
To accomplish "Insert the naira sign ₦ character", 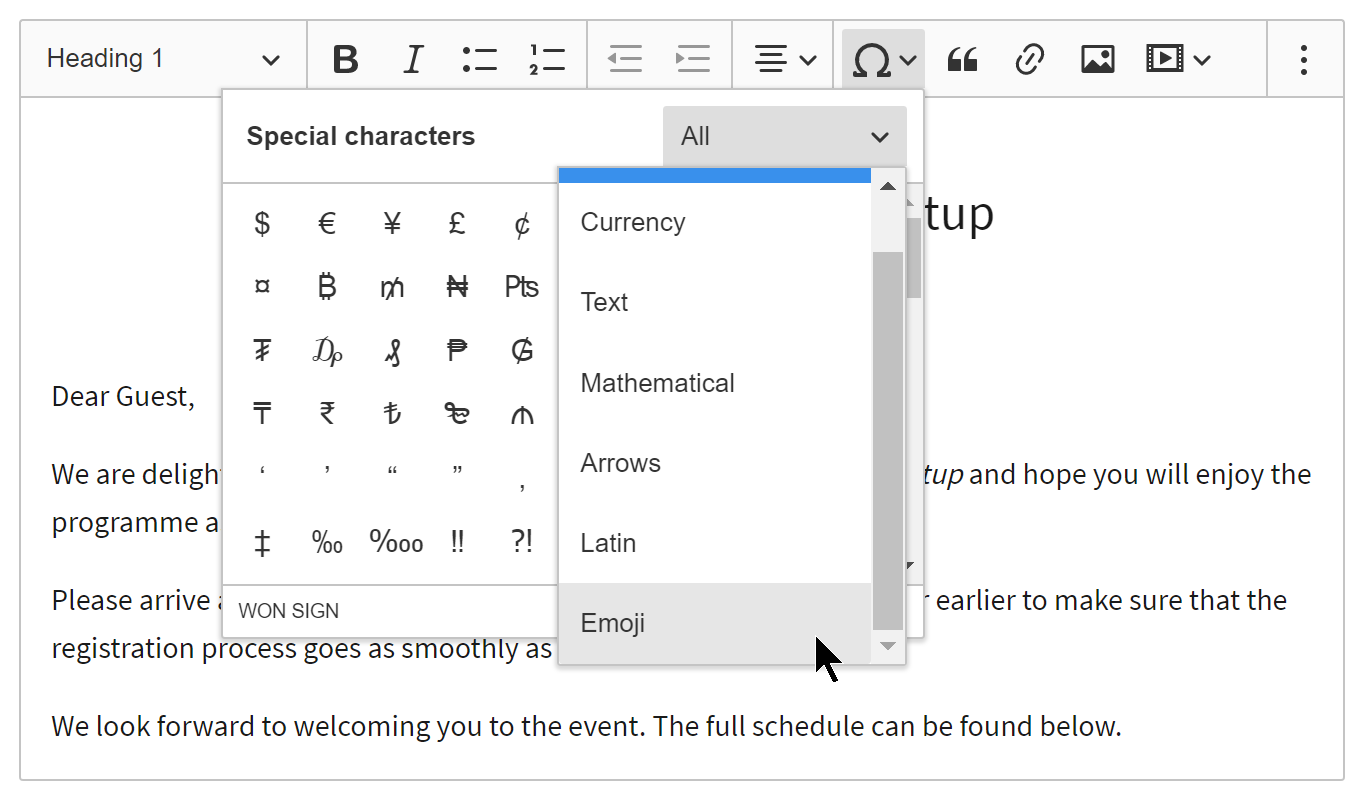I will point(457,287).
